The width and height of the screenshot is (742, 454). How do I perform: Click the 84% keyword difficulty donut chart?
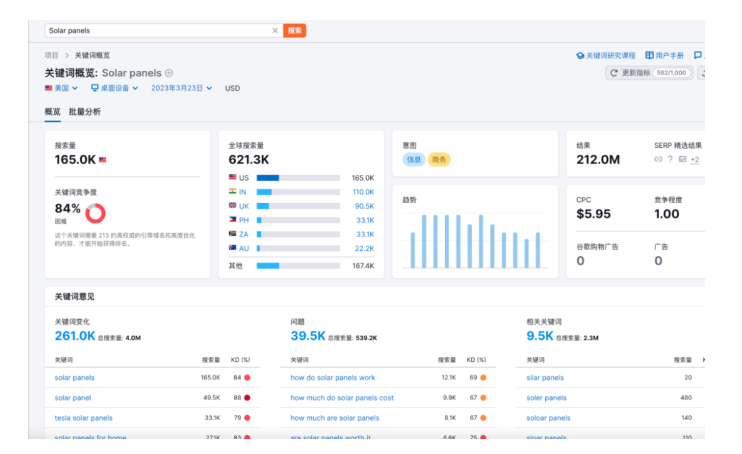point(96,213)
